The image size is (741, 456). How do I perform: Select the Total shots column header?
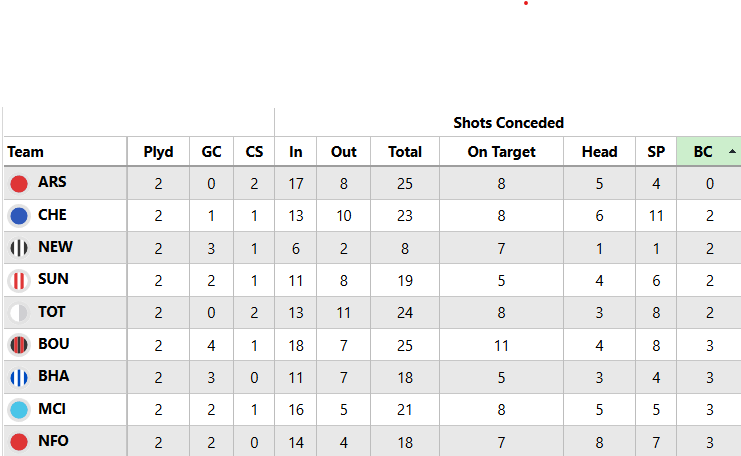pyautogui.click(x=405, y=152)
